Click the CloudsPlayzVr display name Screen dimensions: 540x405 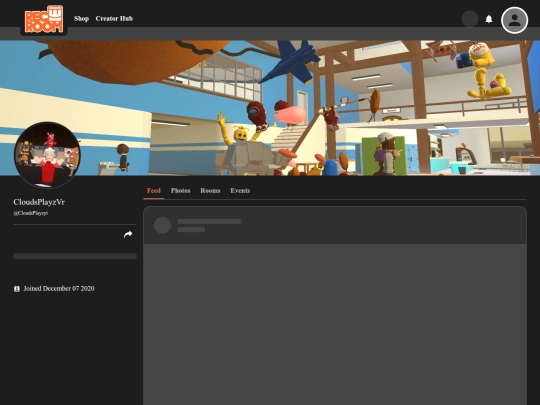(39, 202)
